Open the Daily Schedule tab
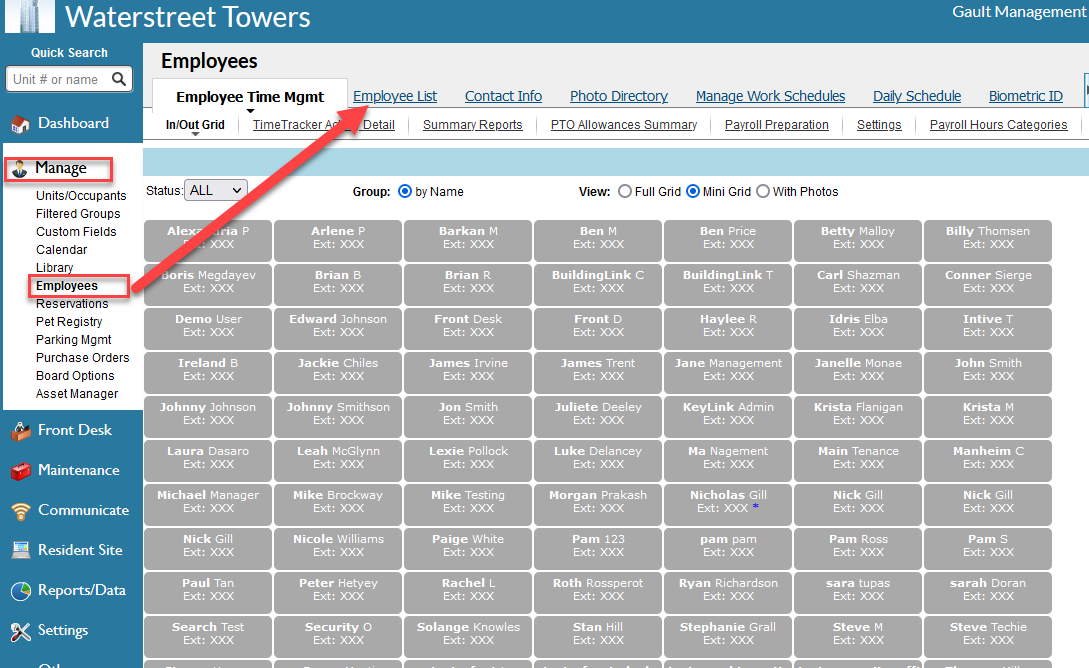Screen dimensions: 1089x668 (917, 96)
